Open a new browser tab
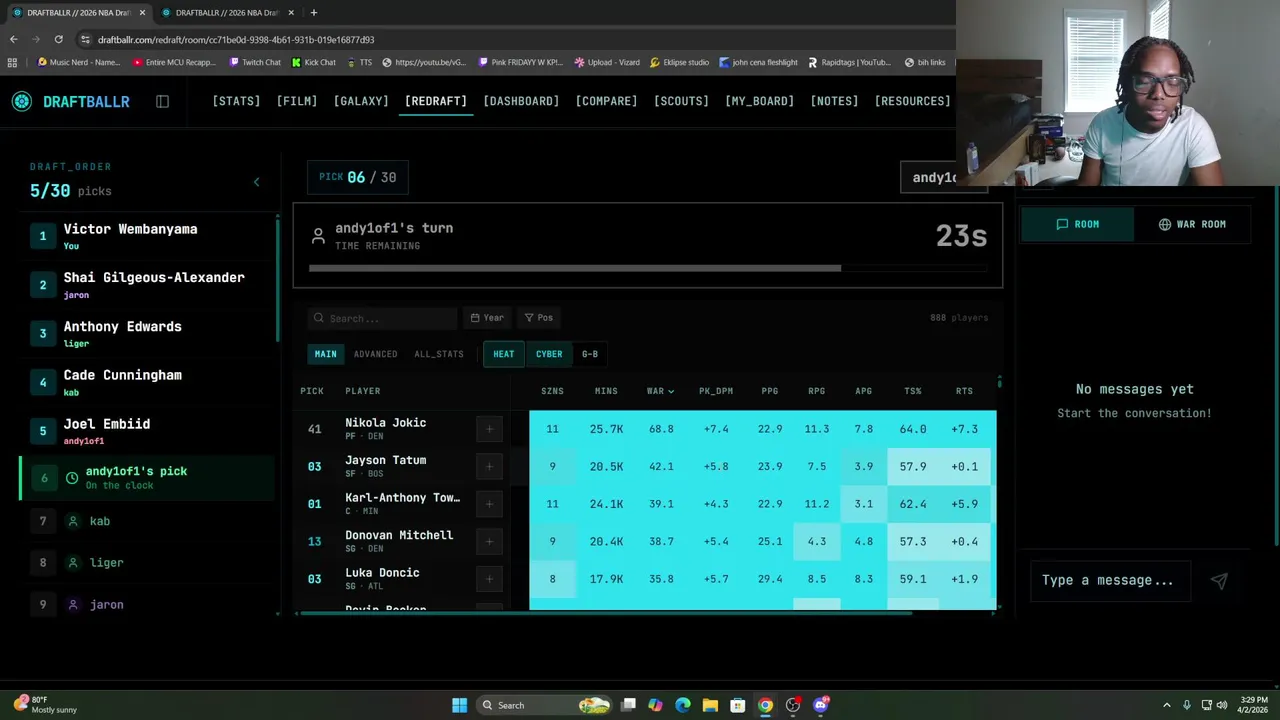This screenshot has width=1280, height=720. coord(313,12)
